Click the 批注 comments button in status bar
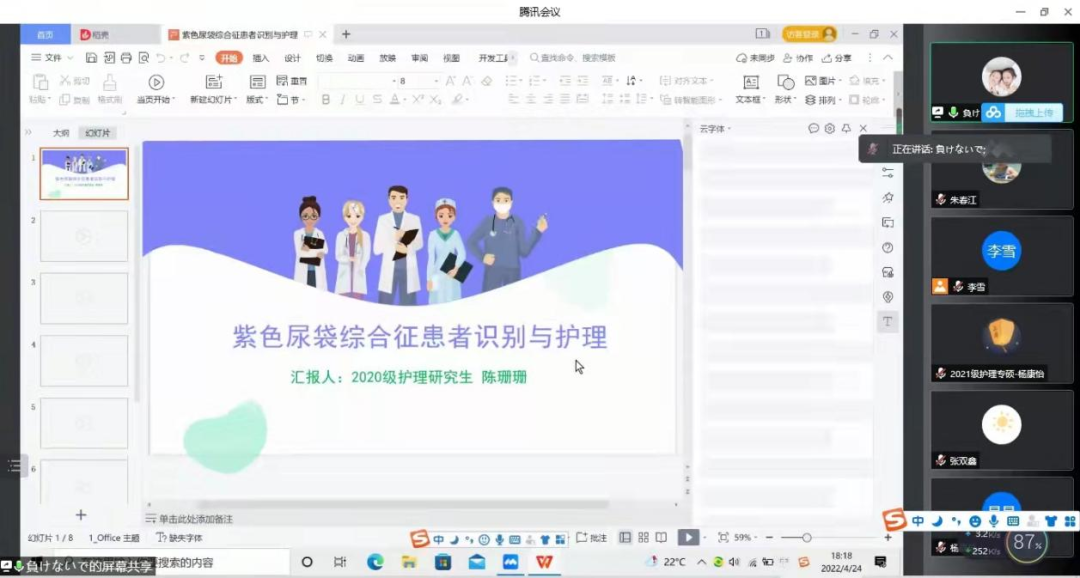 [592, 538]
